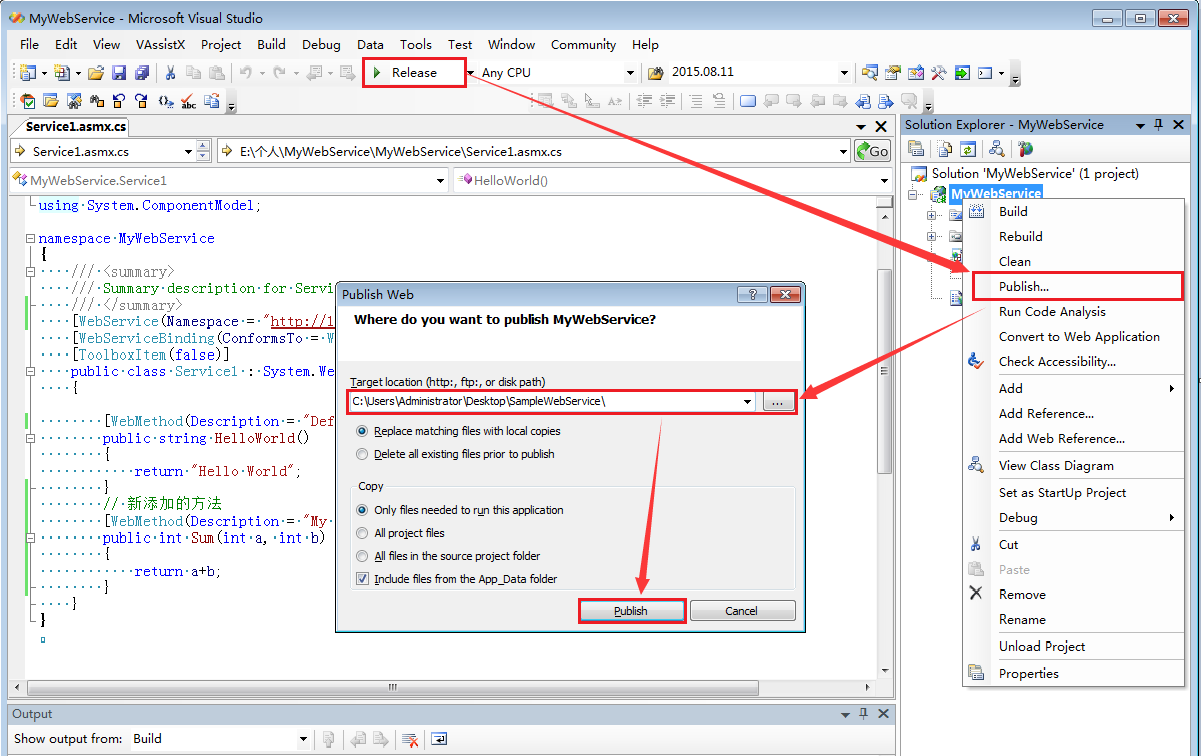Click Solution Explorer Properties icon
This screenshot has width=1201, height=756.
[x=916, y=149]
